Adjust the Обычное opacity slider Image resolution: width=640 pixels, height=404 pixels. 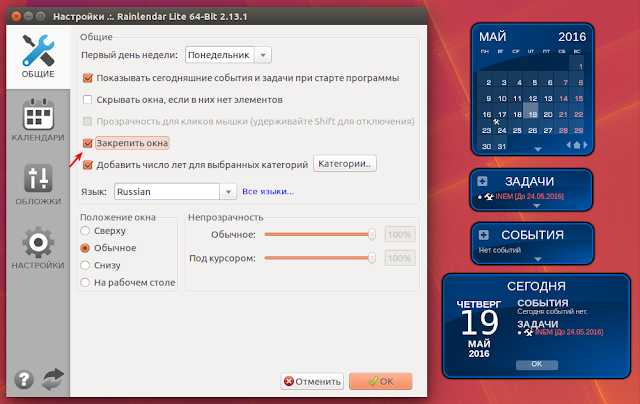coord(320,234)
